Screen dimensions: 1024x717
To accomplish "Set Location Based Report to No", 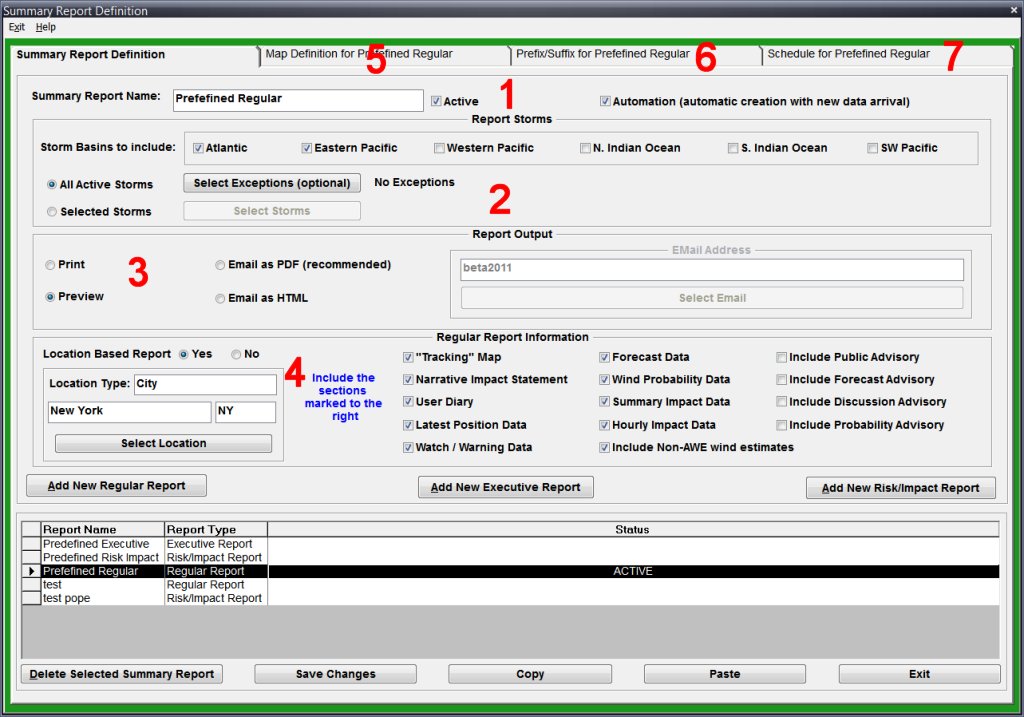I will 236,354.
